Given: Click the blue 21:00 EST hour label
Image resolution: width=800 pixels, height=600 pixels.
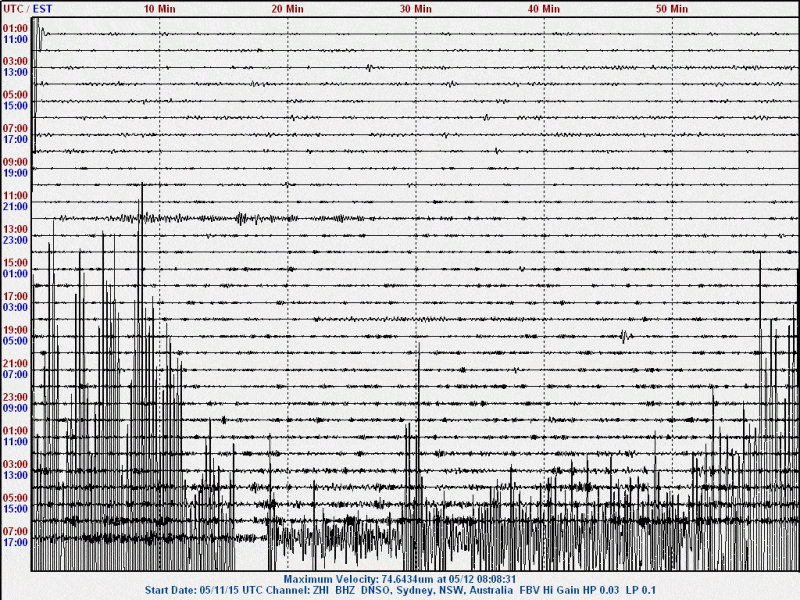Looking at the screenshot, I should click(15, 207).
